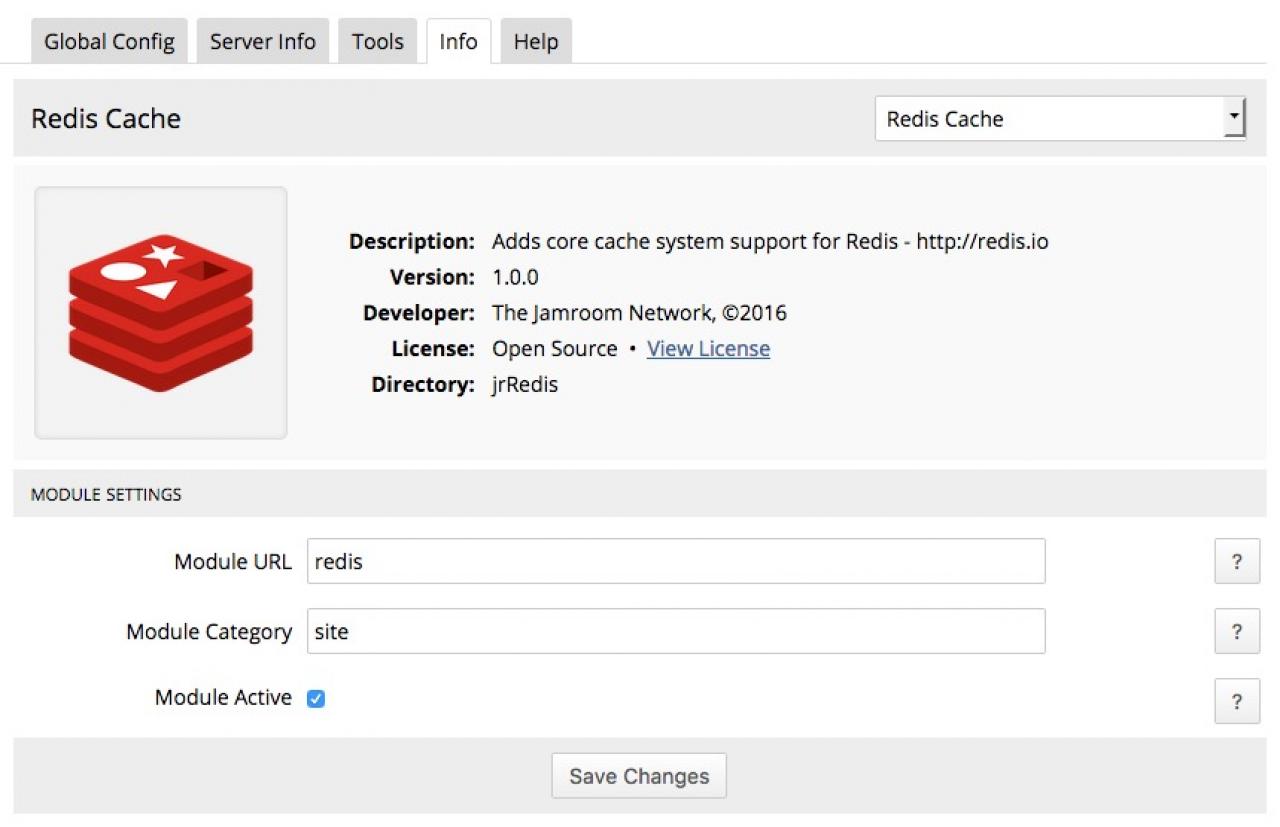Go to the Tools tab
This screenshot has width=1280, height=827.
pos(377,42)
